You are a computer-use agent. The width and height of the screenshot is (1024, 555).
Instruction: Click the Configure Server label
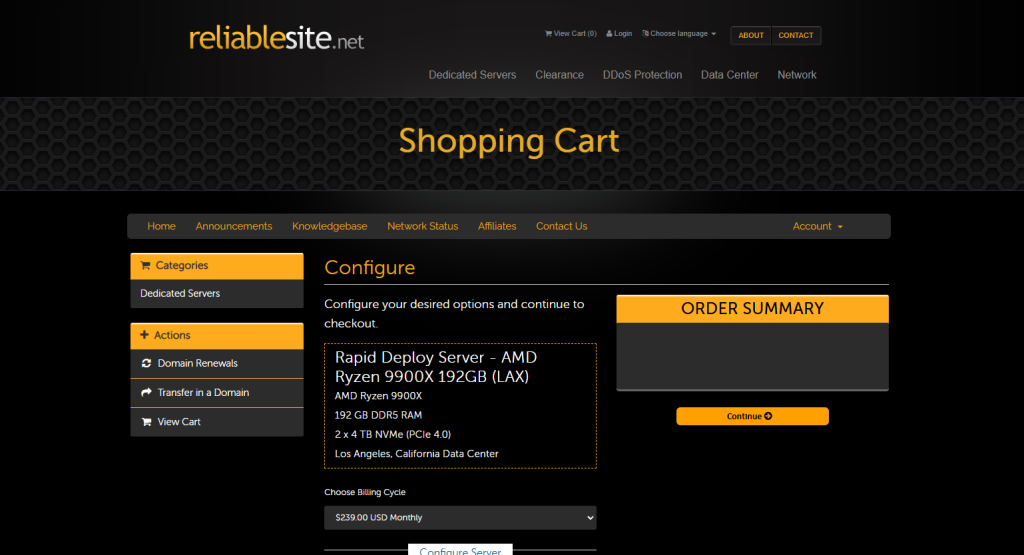point(460,550)
